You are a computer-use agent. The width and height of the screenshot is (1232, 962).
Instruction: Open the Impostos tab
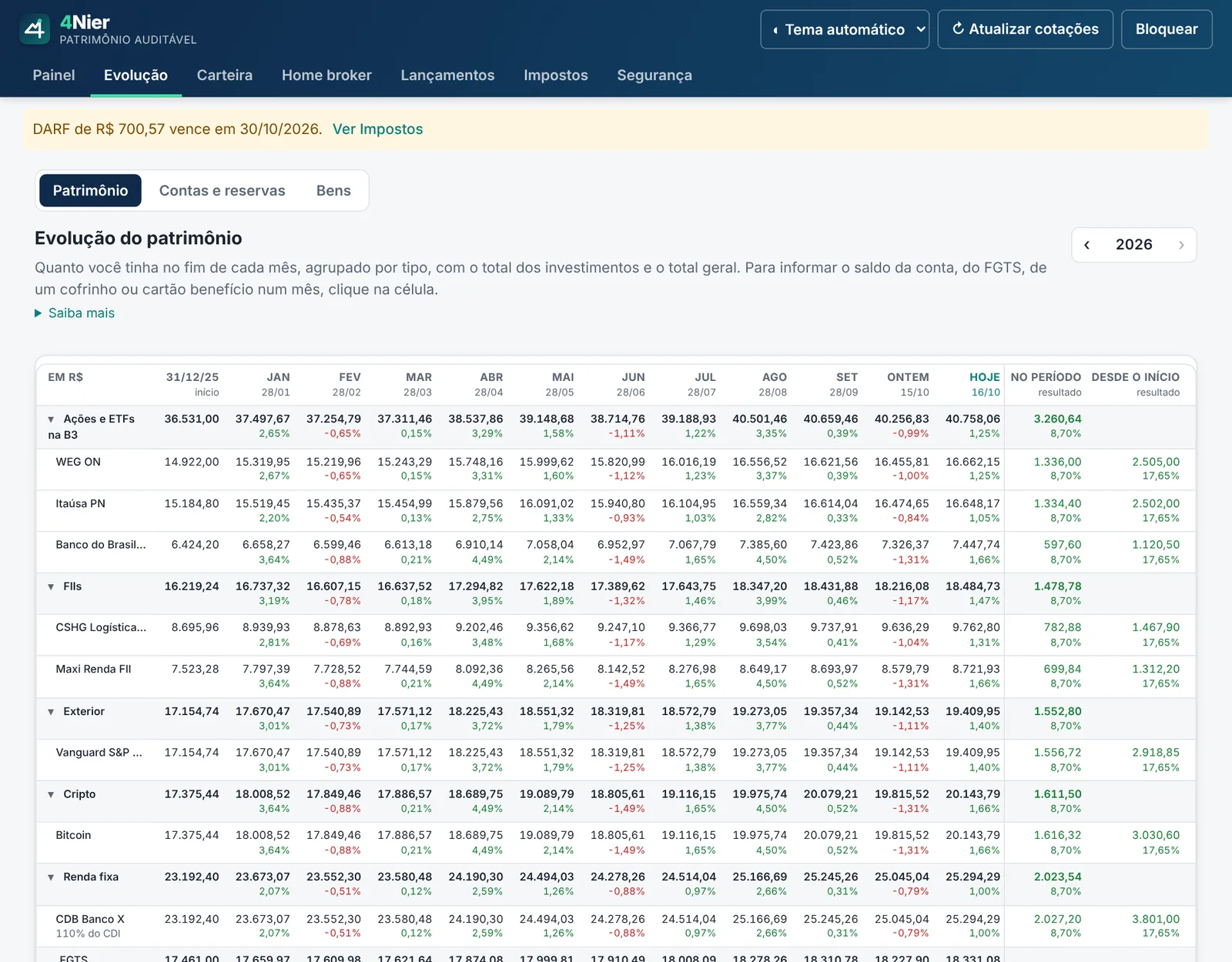556,75
